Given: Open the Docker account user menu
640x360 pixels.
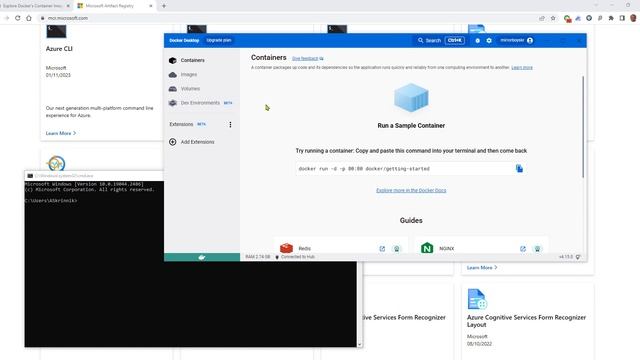Looking at the screenshot, I should [517, 40].
